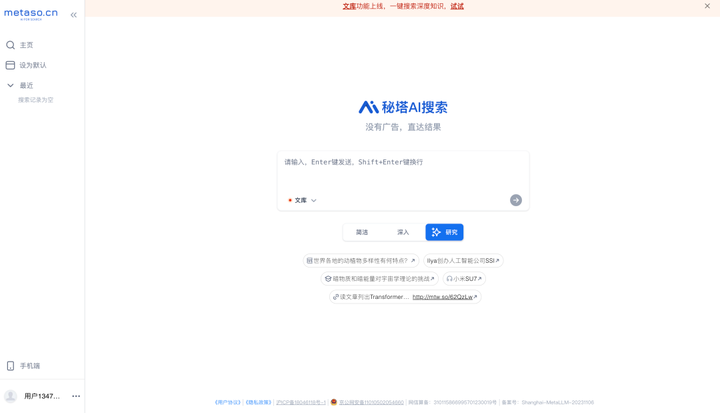The width and height of the screenshot is (720, 413).
Task: Open the 用户协议 footer link
Action: coord(228,402)
